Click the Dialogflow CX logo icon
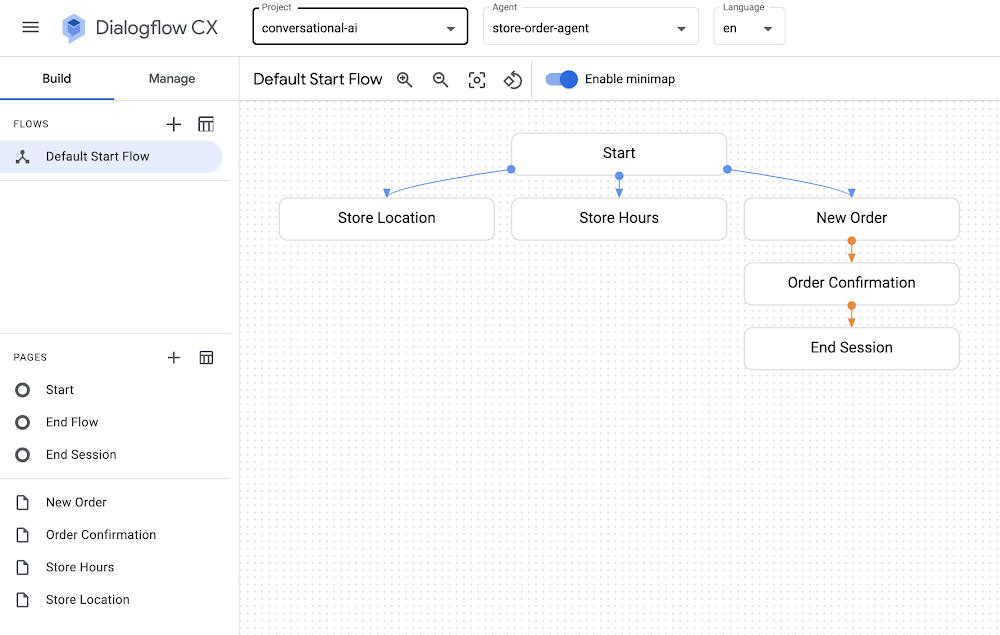Image resolution: width=1000 pixels, height=635 pixels. [x=73, y=28]
